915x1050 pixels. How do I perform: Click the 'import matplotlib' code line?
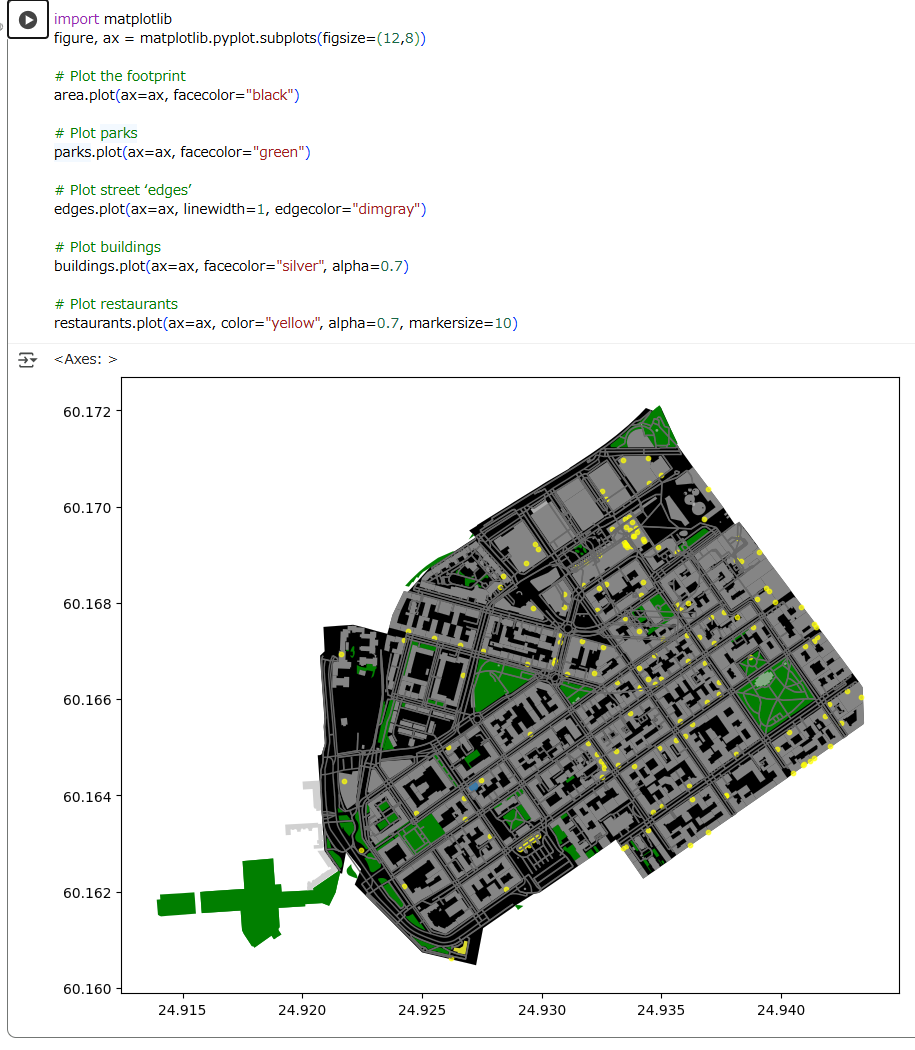click(x=113, y=19)
